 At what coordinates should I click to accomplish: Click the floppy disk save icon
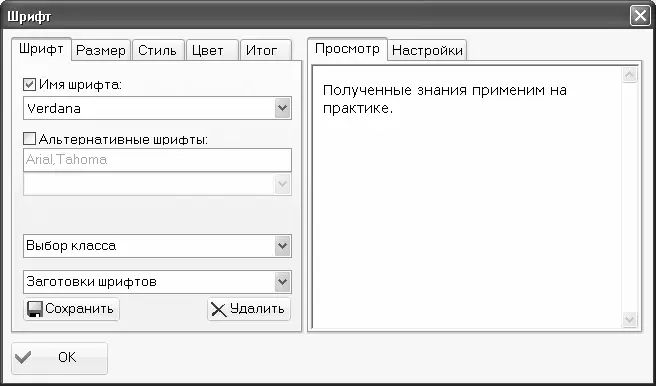click(x=35, y=309)
